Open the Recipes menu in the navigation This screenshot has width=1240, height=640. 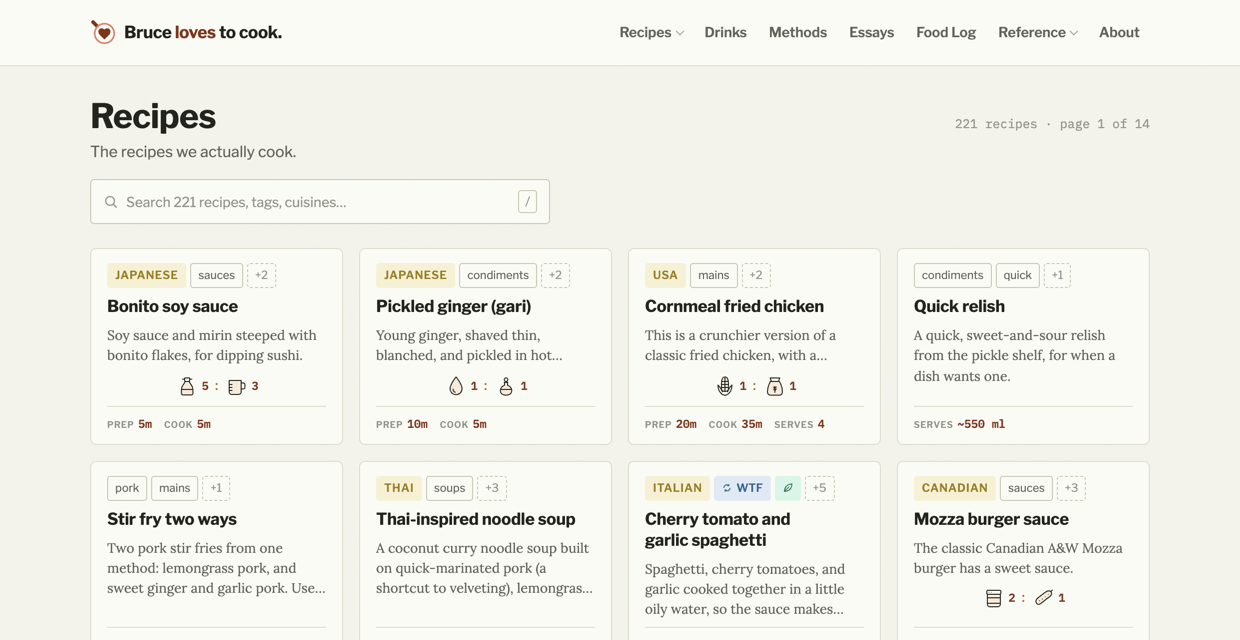click(x=645, y=32)
